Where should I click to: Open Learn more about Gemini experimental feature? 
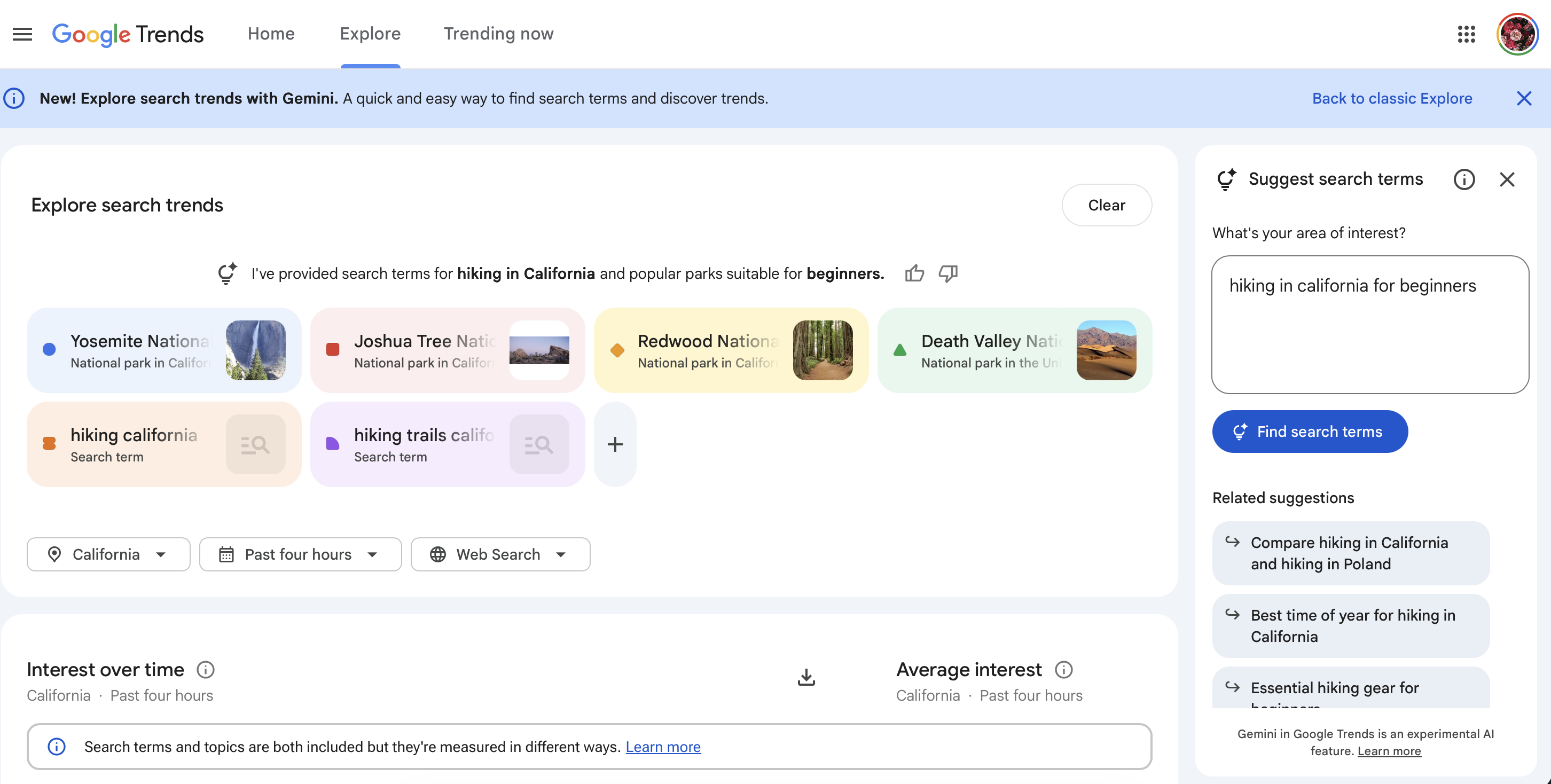1389,751
